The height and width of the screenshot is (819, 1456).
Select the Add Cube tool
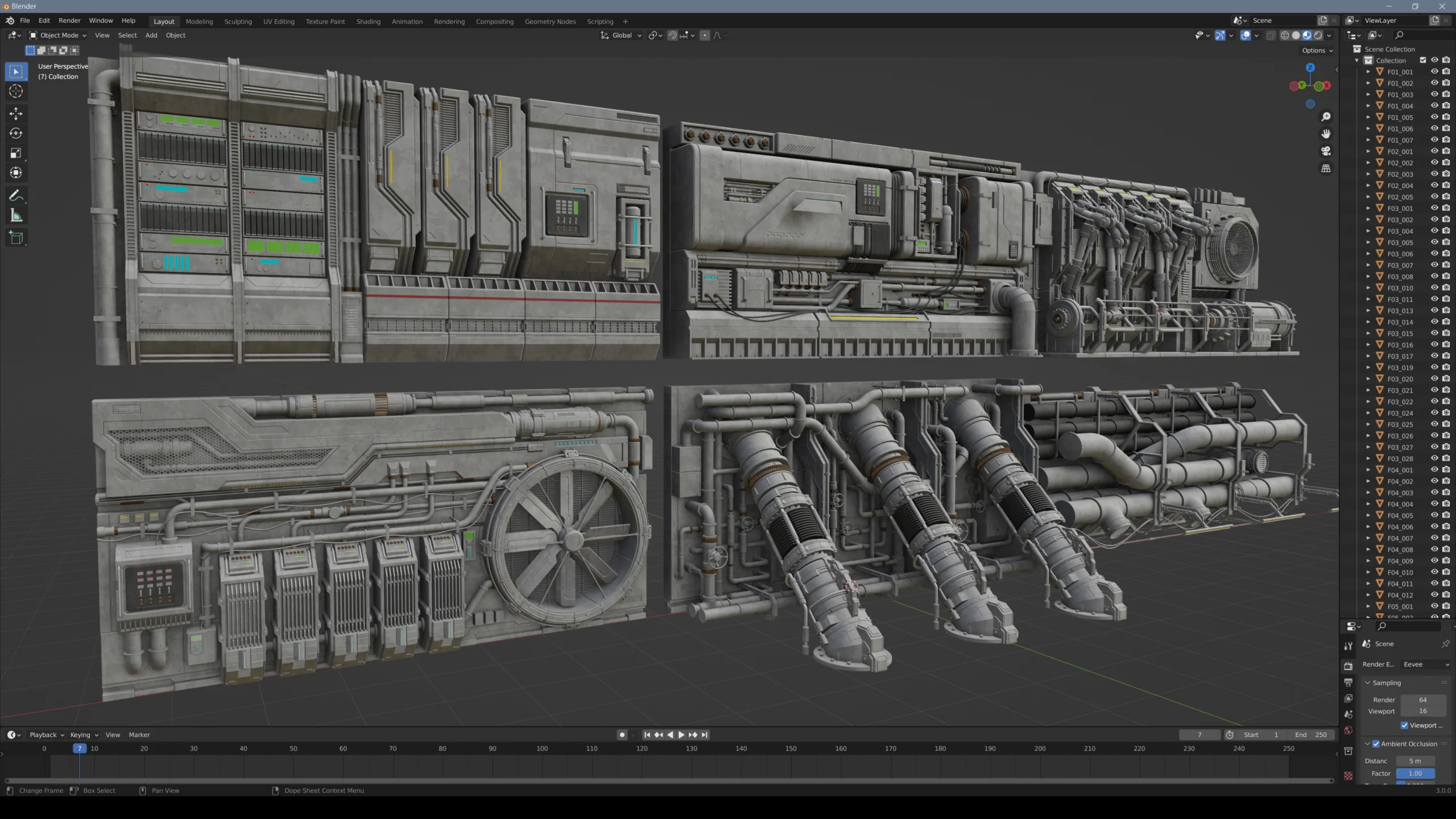[x=16, y=238]
